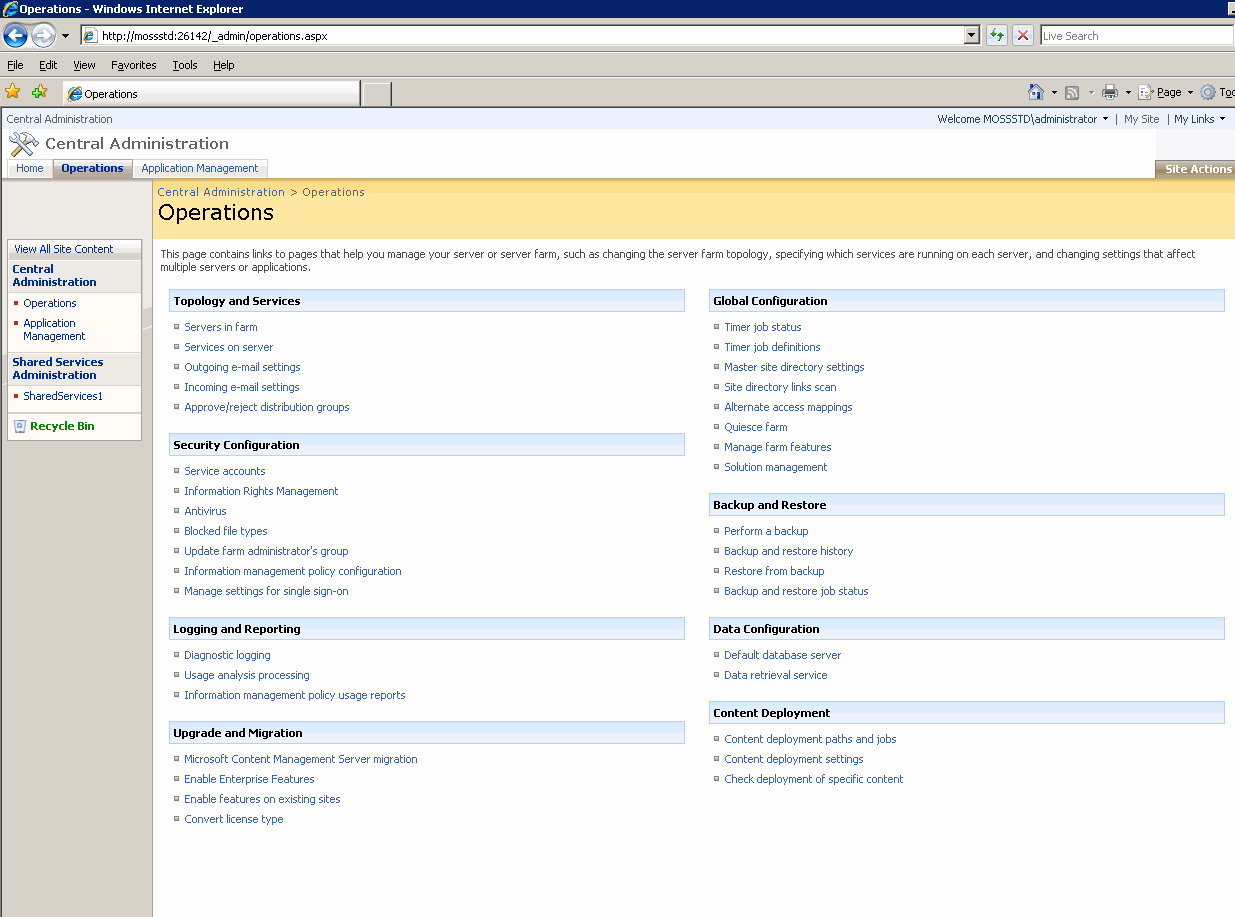1235x917 pixels.
Task: Click the browser Back arrow button
Action: click(15, 36)
